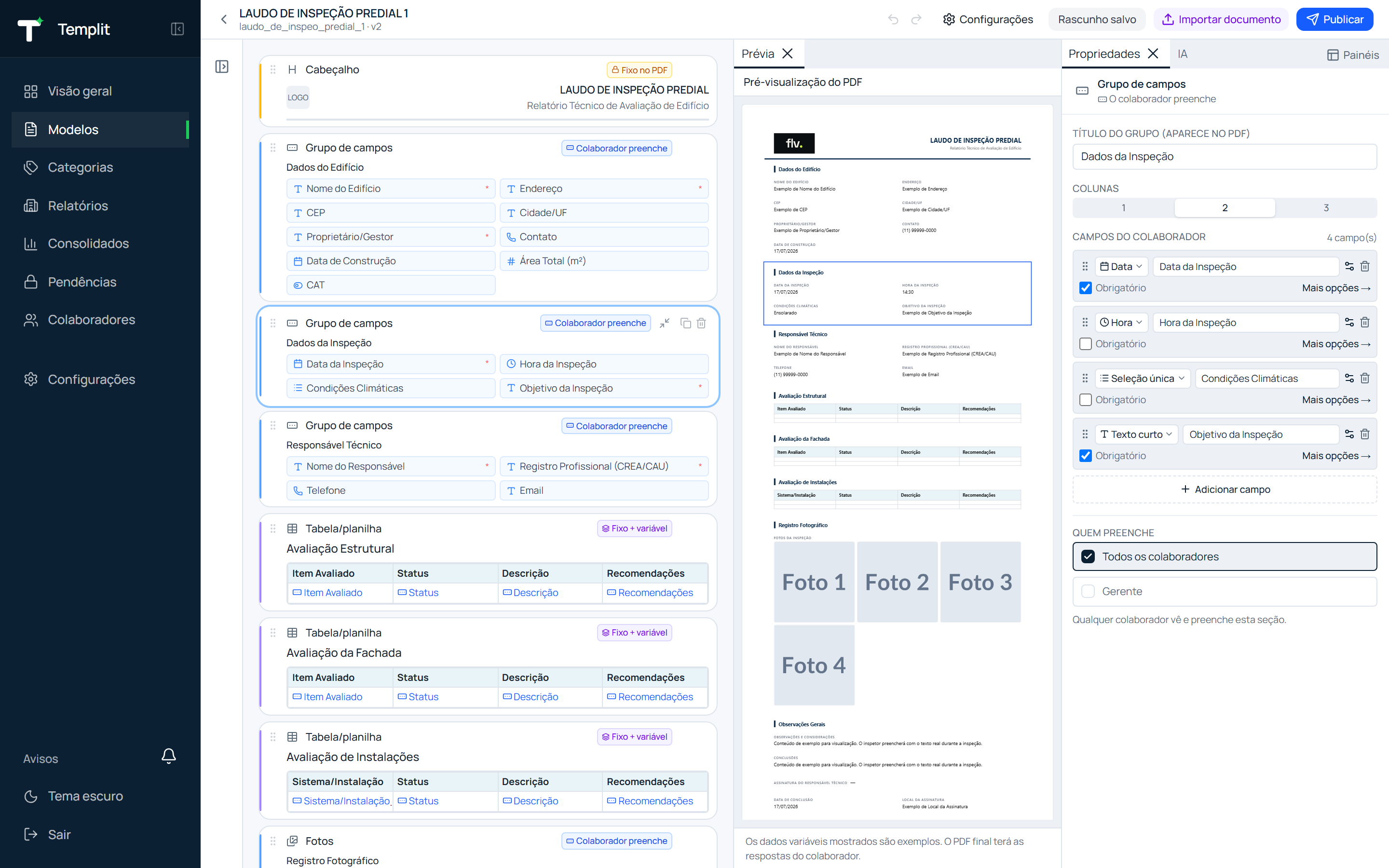
Task: Uncheck Obrigatório for Objetivo da Inspeção
Action: tap(1085, 456)
